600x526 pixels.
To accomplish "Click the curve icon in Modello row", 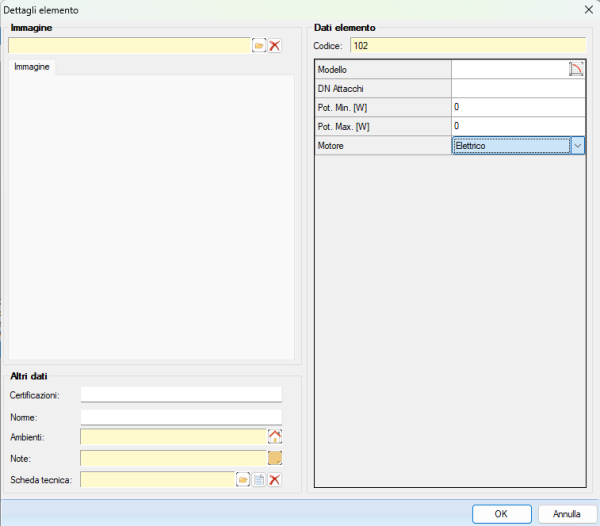I will coord(576,69).
